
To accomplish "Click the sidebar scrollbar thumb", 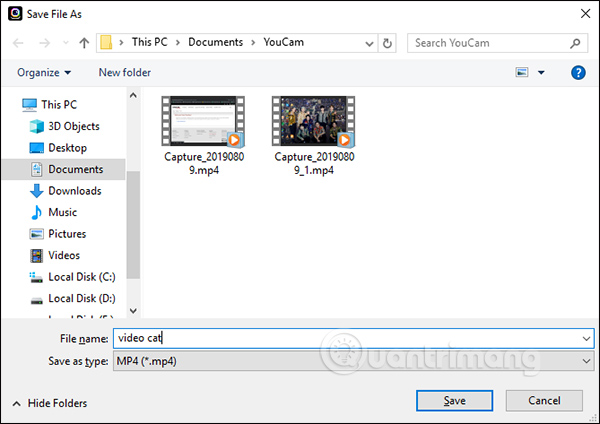I will click(133, 225).
